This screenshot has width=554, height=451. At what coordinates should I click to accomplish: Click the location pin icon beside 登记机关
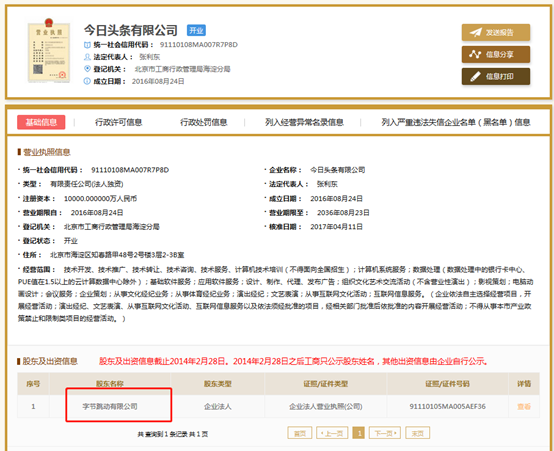87,69
